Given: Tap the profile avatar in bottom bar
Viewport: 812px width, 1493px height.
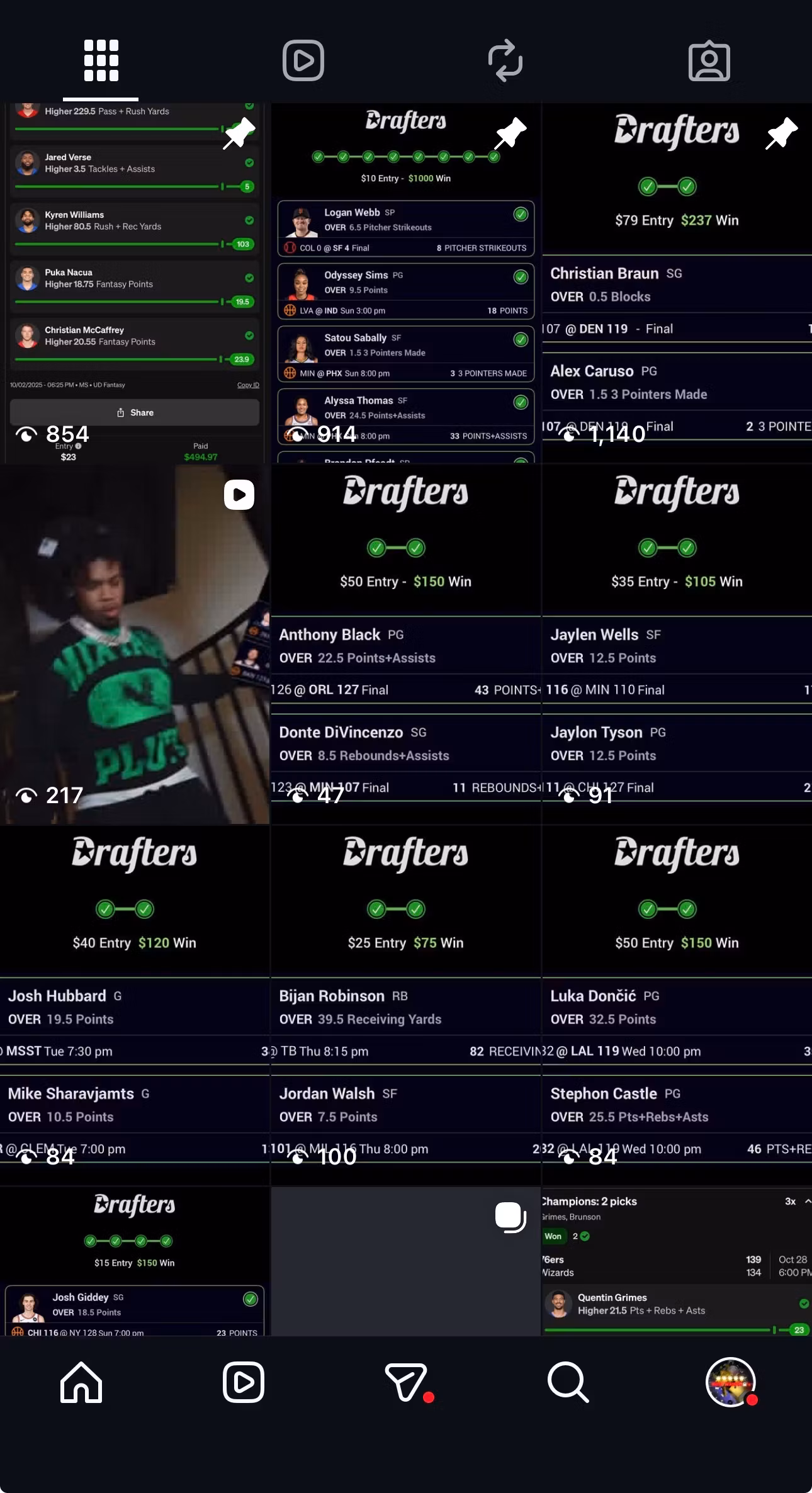Looking at the screenshot, I should [731, 1382].
